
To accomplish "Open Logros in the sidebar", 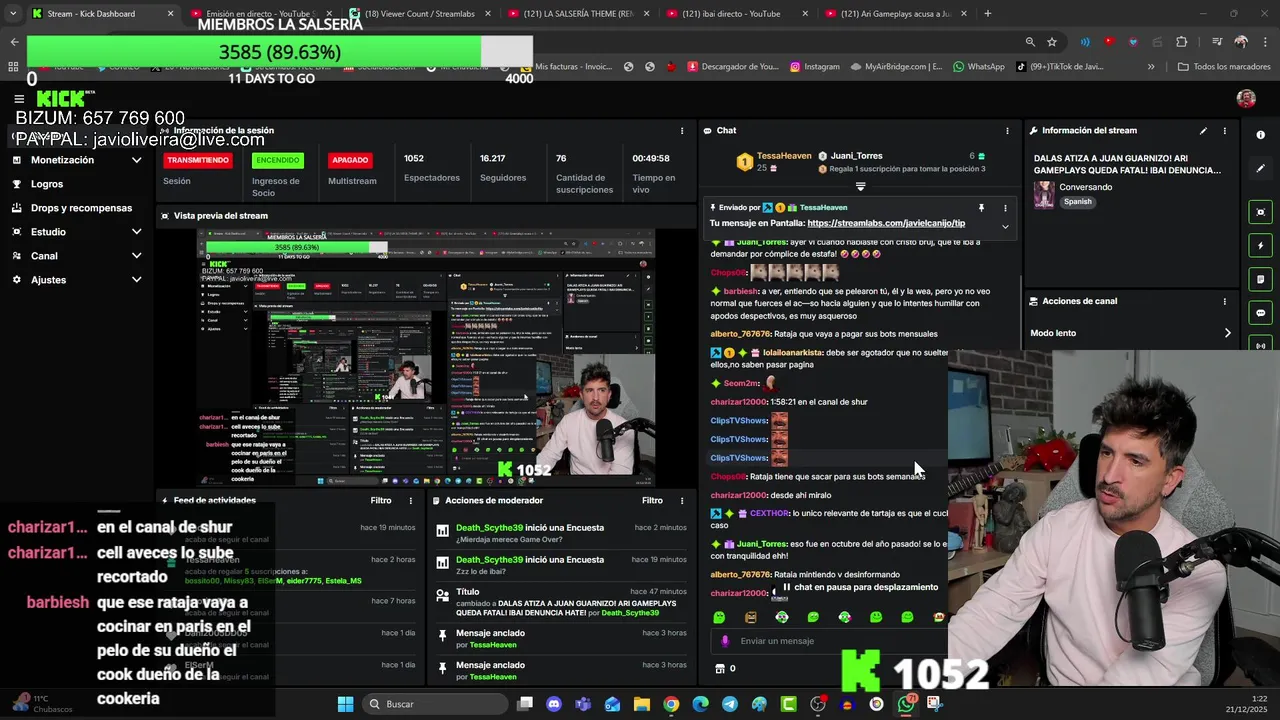I will tap(47, 184).
